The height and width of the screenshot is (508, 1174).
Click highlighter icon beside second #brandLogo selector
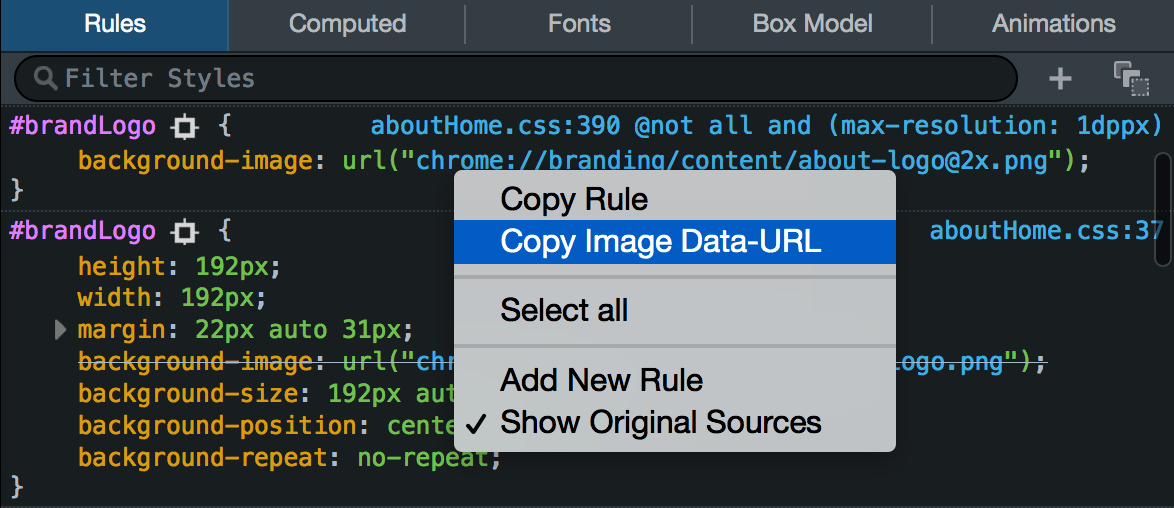click(x=184, y=233)
